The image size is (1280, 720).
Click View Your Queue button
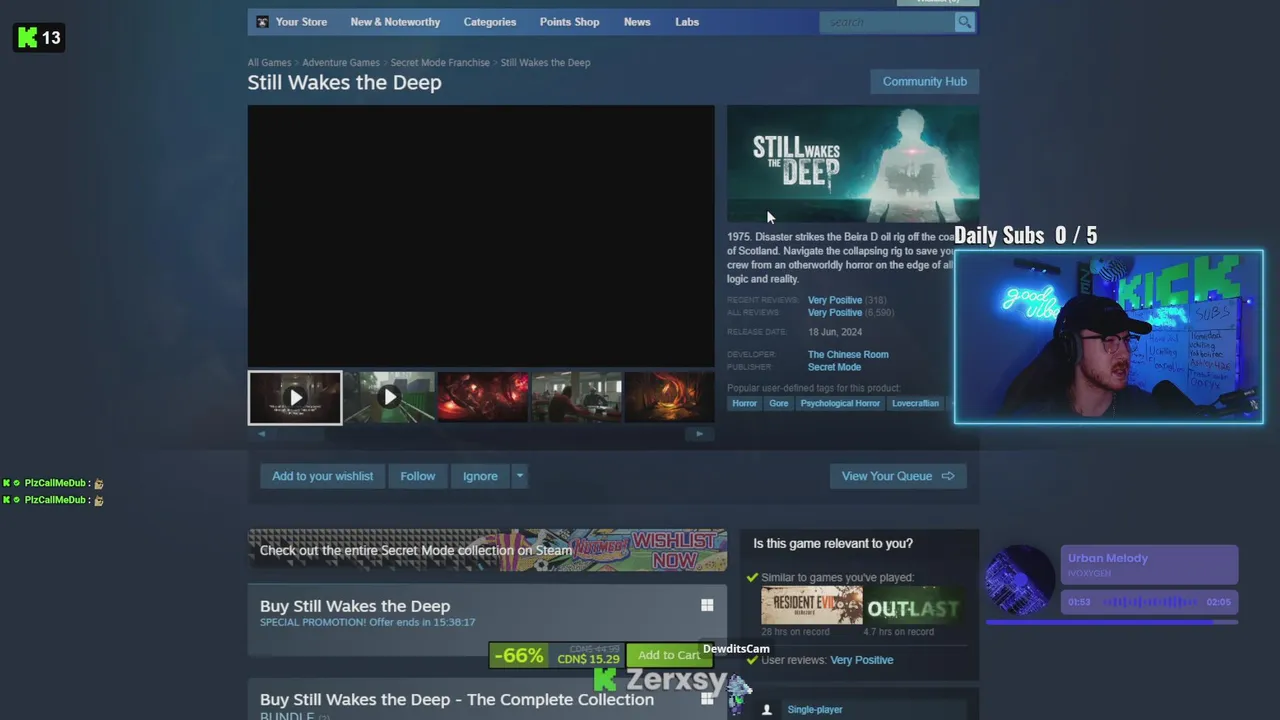(x=898, y=476)
